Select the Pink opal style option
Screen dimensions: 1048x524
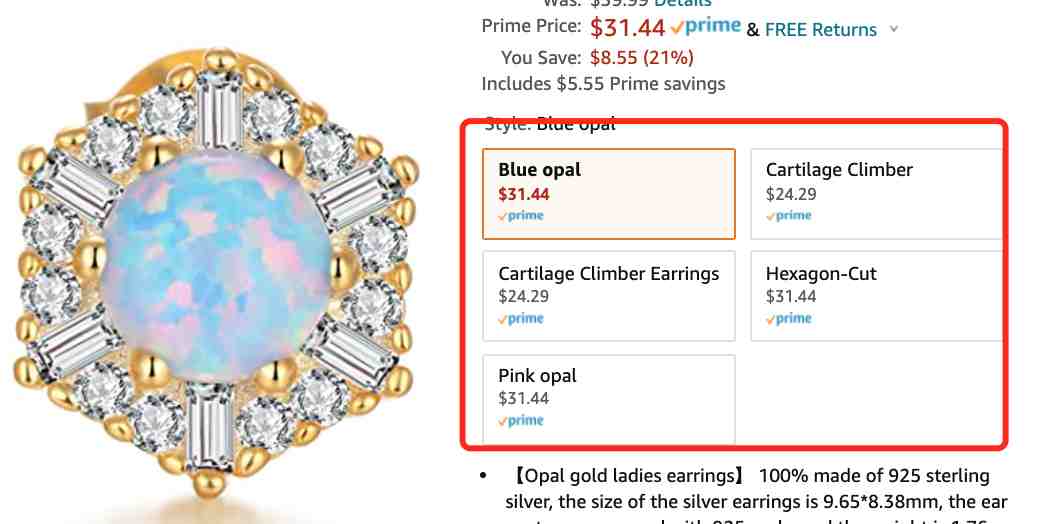pyautogui.click(x=609, y=399)
